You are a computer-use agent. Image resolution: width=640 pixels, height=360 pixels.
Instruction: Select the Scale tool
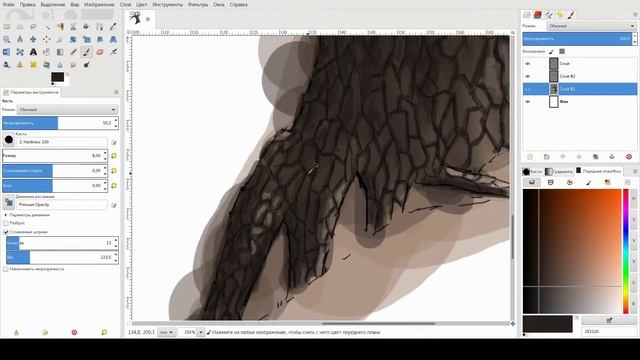pyautogui.click(x=87, y=40)
